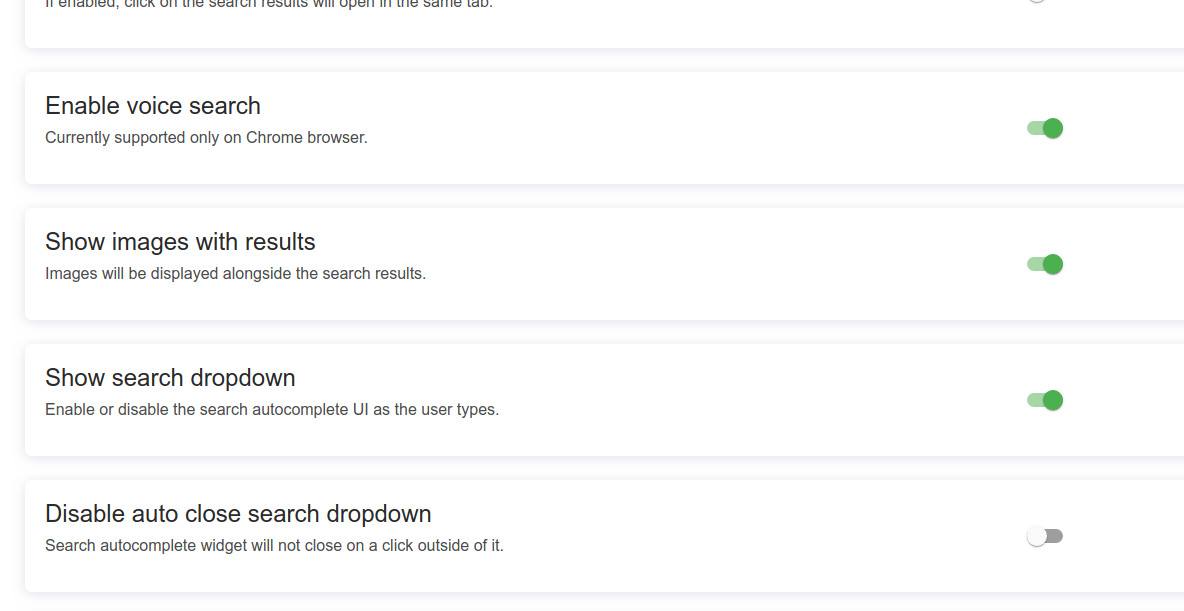Select the Show images with results title
The height and width of the screenshot is (611, 1184).
pos(180,241)
